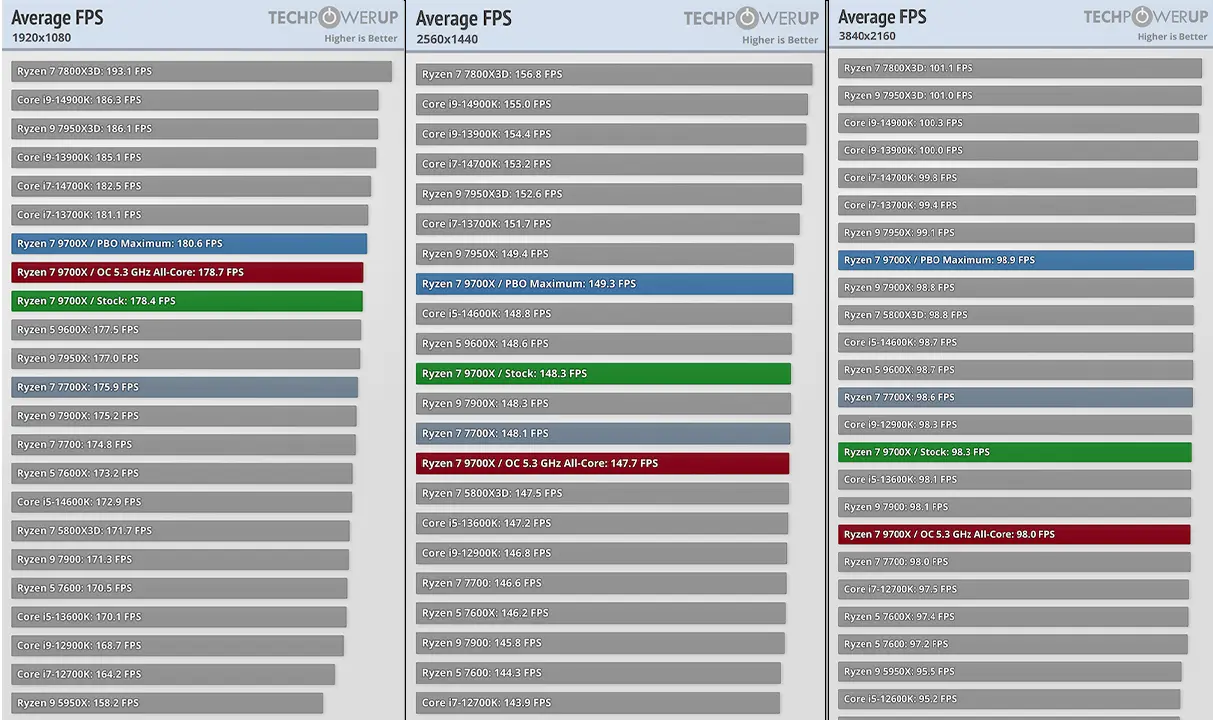The image size is (1213, 720).
Task: Click the red 9700X OC 178.7 FPS bar
Action: [x=187, y=273]
